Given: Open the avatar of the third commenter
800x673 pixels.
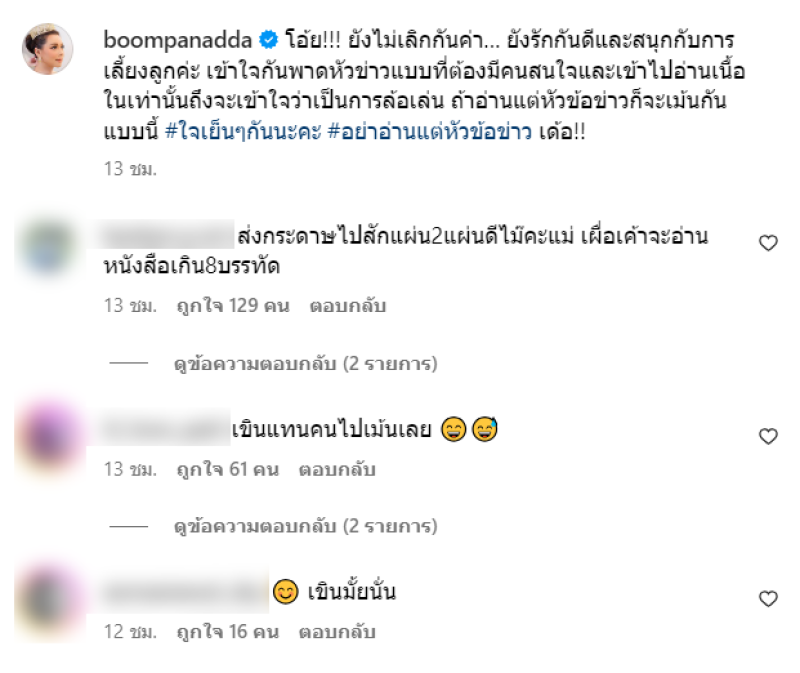Looking at the screenshot, I should pos(49,601).
